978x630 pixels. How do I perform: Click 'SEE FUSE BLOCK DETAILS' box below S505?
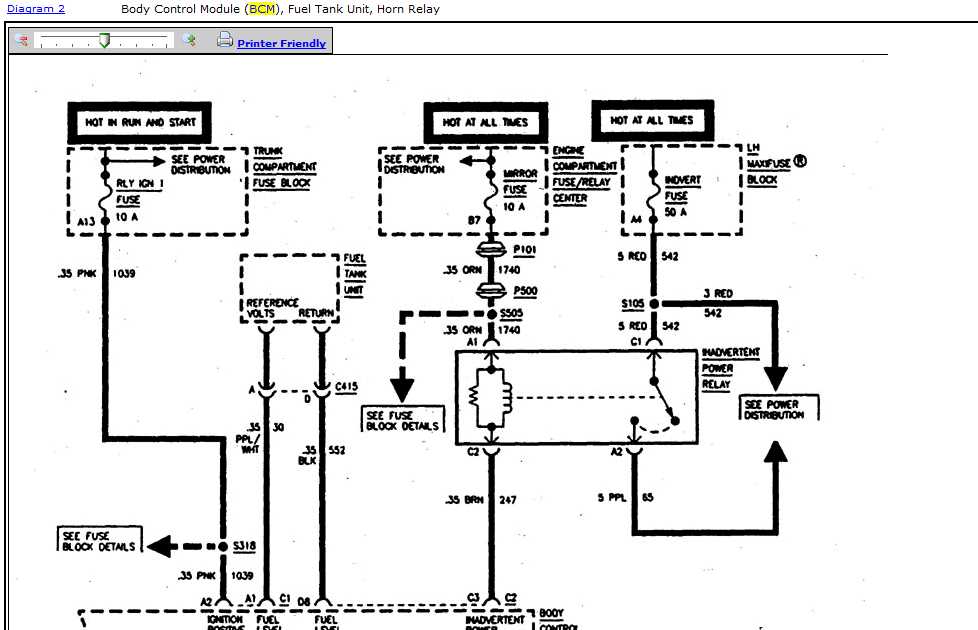pyautogui.click(x=402, y=420)
